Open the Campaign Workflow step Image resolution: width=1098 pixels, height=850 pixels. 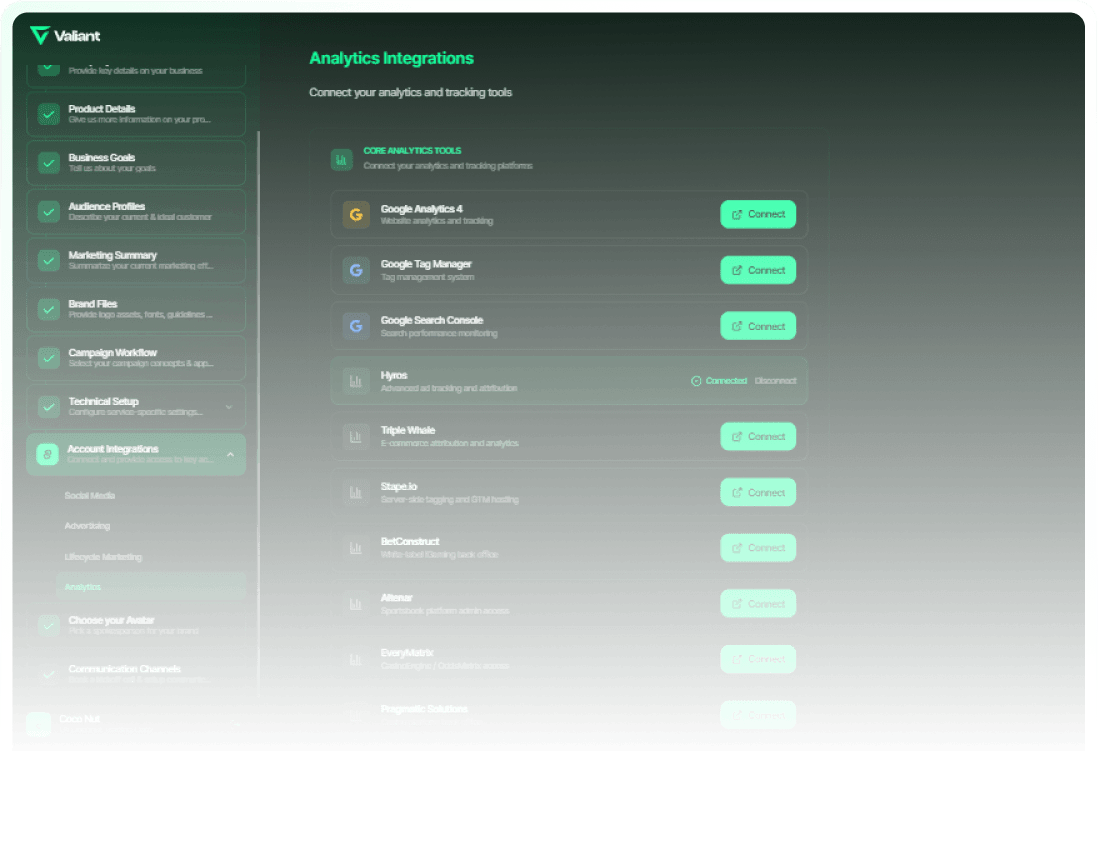tap(136, 358)
